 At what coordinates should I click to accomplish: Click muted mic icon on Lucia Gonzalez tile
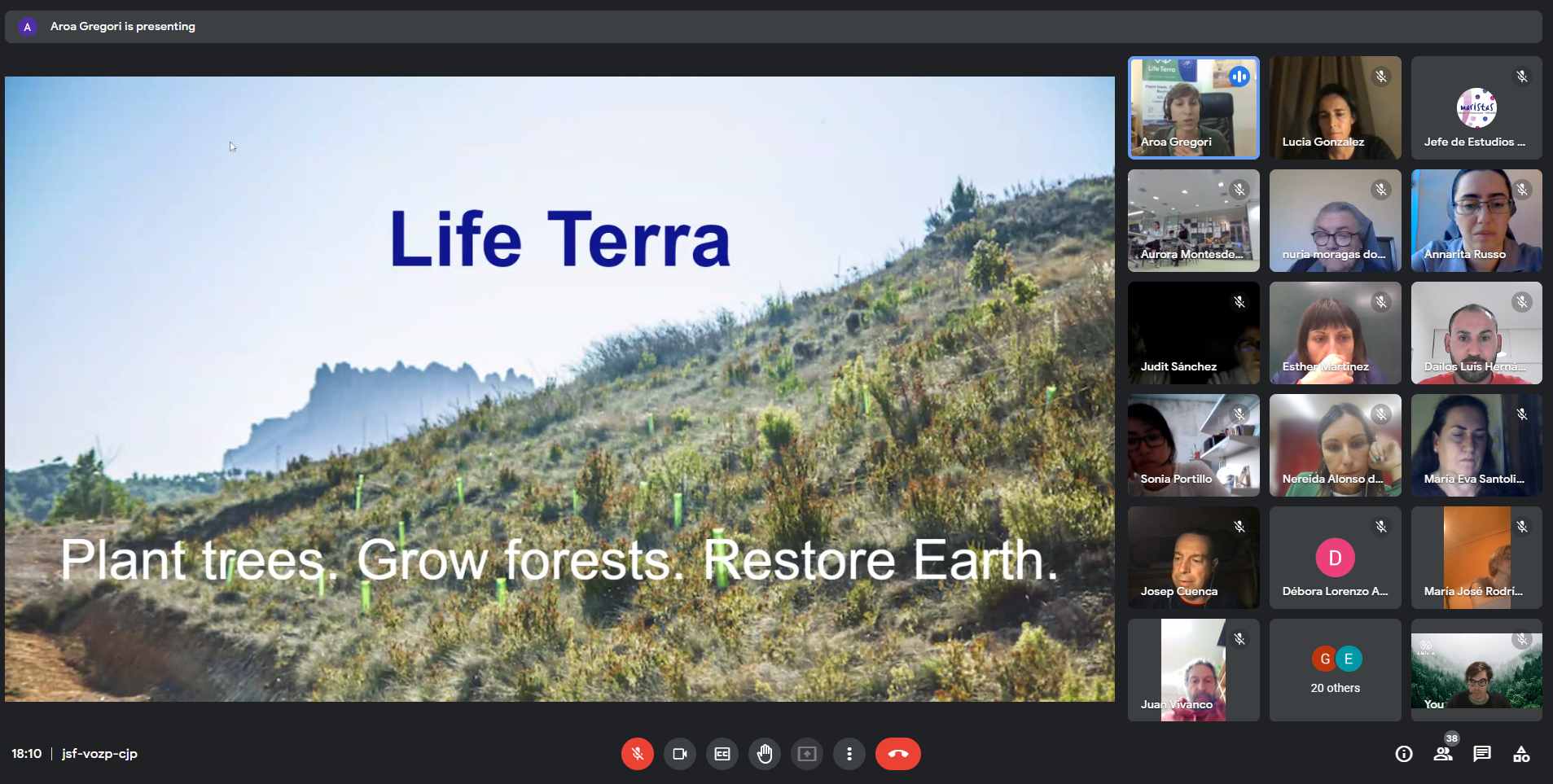(x=1381, y=77)
